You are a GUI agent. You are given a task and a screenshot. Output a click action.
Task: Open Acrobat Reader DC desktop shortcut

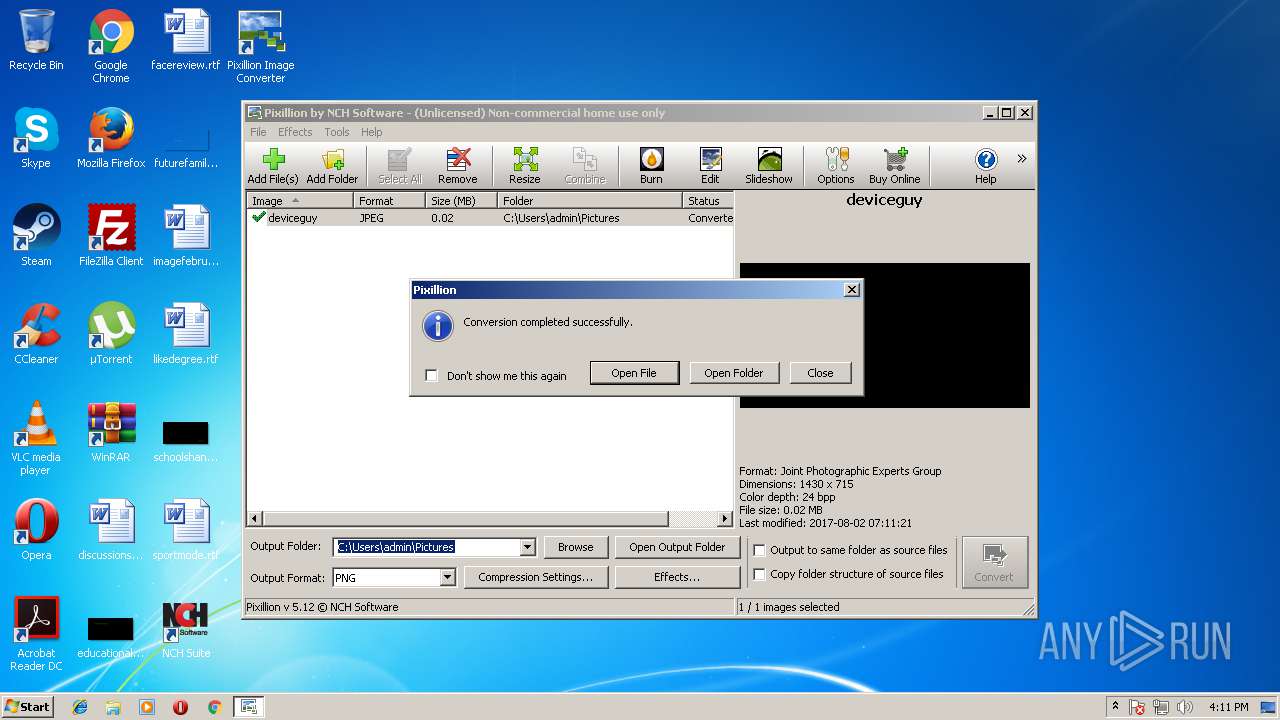click(x=36, y=635)
